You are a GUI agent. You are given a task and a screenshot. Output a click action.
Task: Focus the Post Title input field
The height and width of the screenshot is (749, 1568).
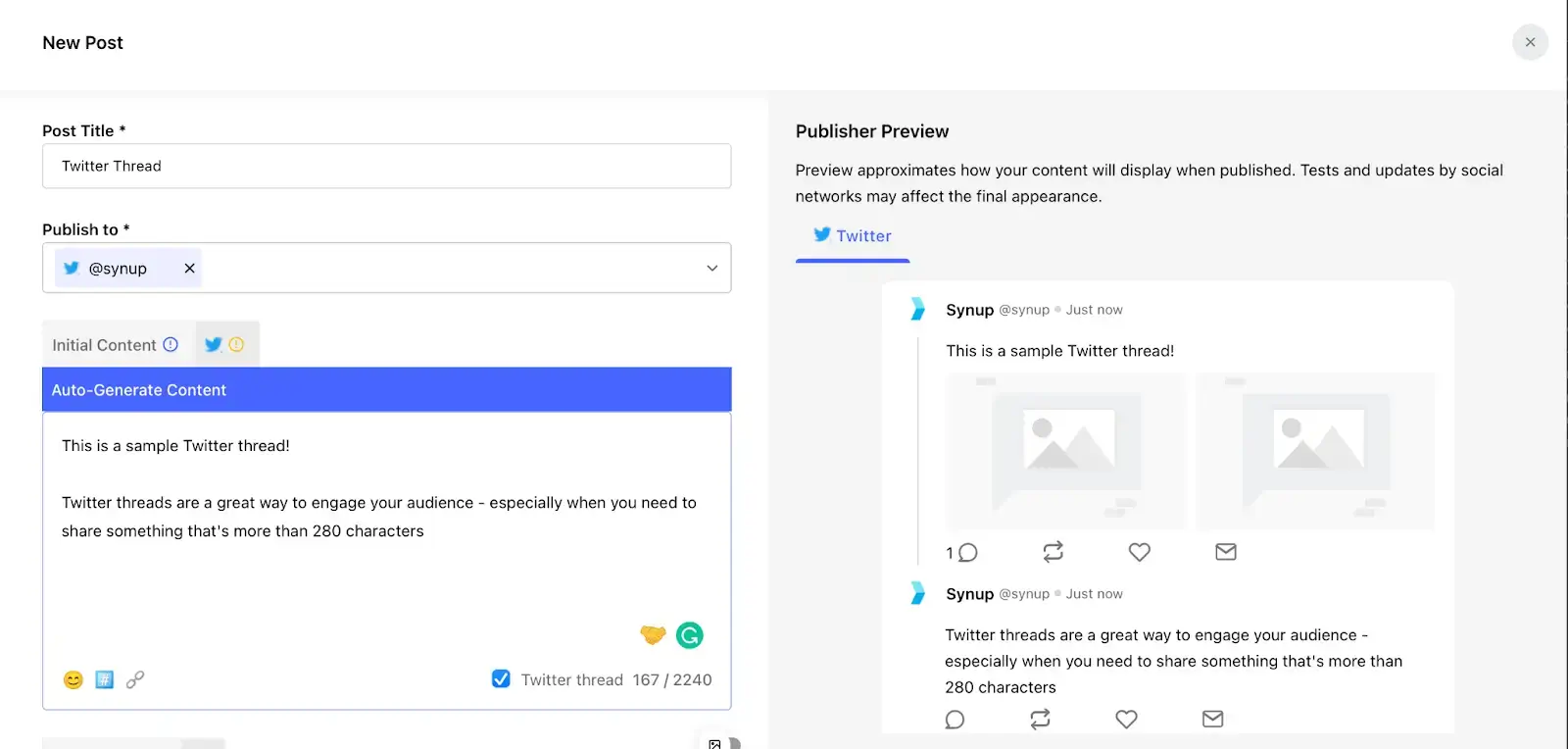click(387, 166)
